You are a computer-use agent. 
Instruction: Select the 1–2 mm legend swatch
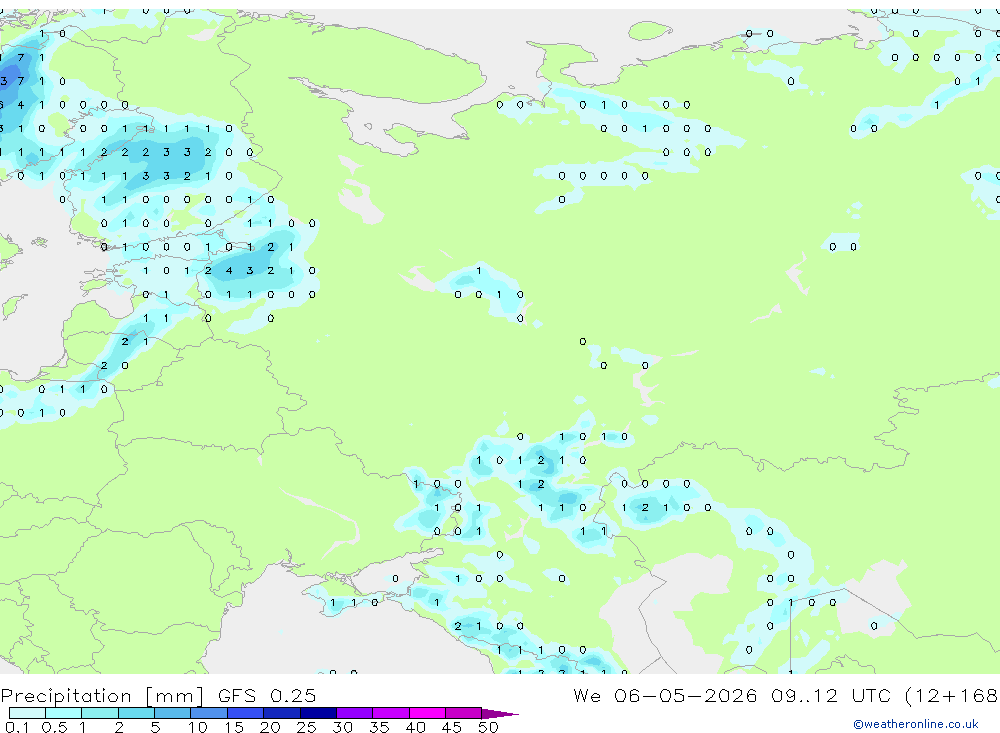pos(100,713)
